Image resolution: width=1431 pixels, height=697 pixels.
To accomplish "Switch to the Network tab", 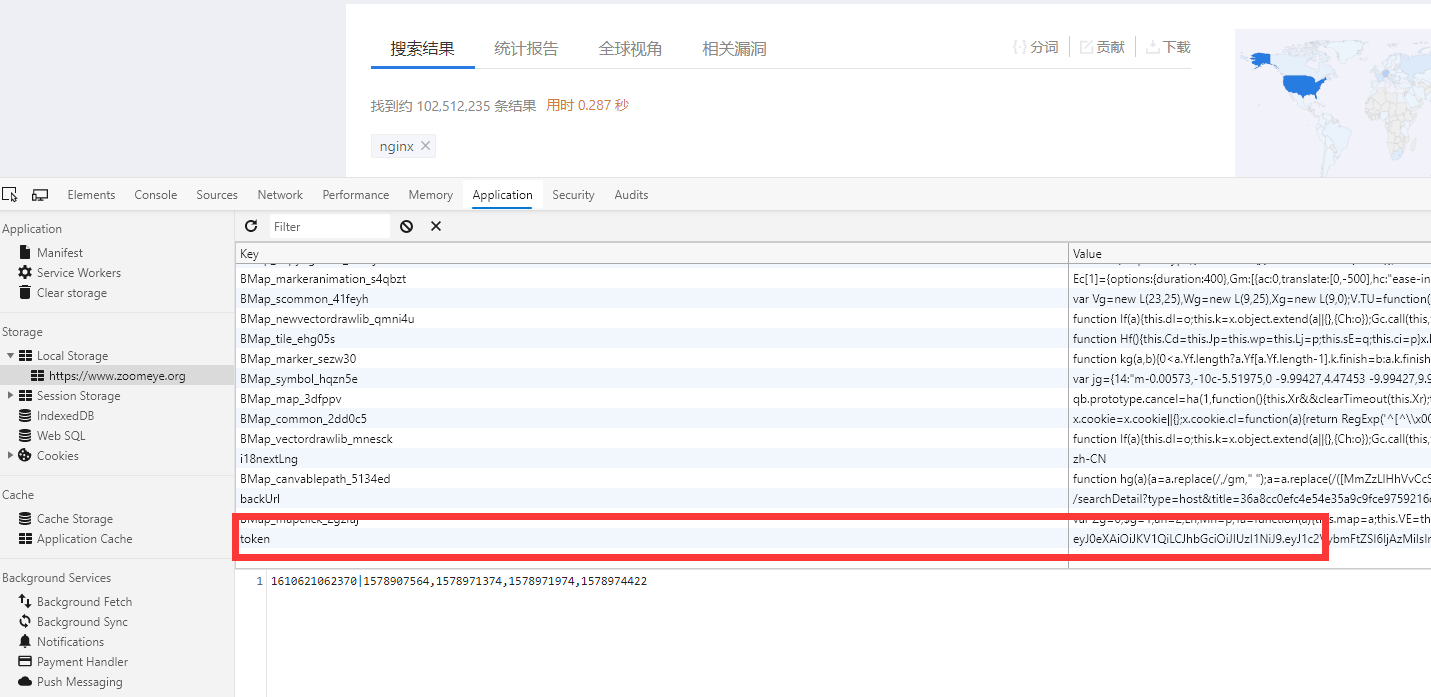I will click(x=280, y=195).
